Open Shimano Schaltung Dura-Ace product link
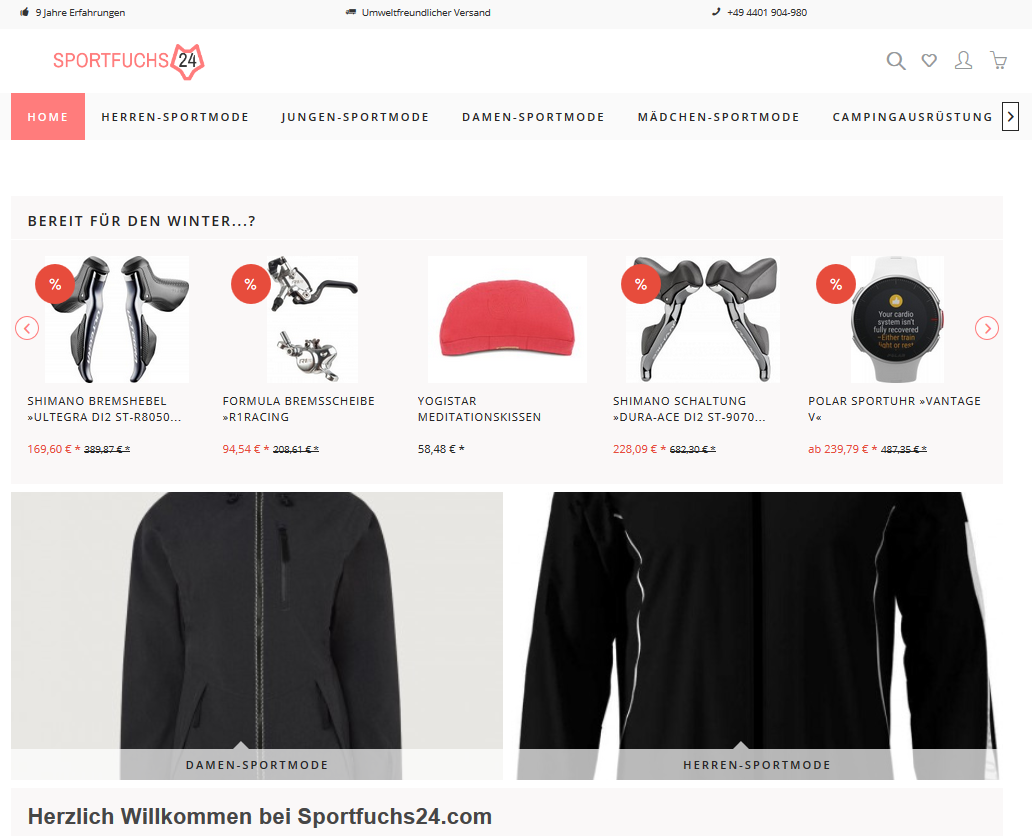1032x836 pixels. pyautogui.click(x=689, y=409)
